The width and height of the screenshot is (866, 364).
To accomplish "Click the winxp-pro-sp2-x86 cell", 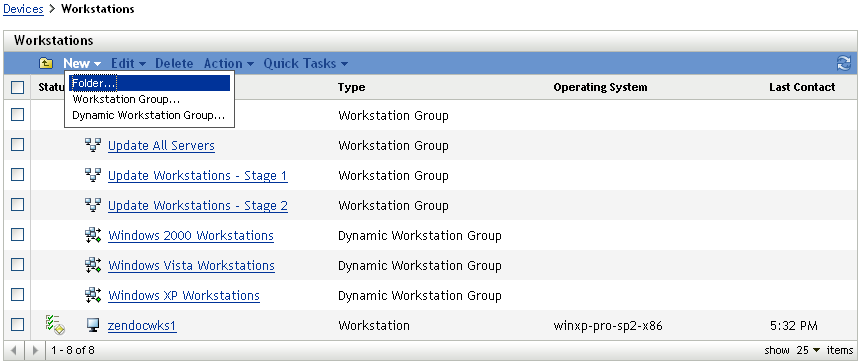I will pyautogui.click(x=608, y=325).
